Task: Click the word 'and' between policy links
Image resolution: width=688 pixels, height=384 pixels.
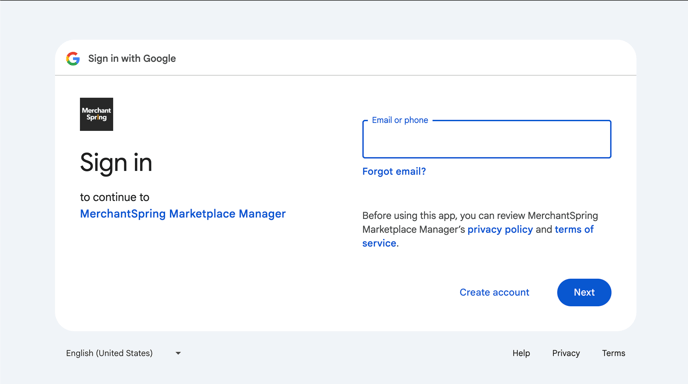Action: coord(544,230)
